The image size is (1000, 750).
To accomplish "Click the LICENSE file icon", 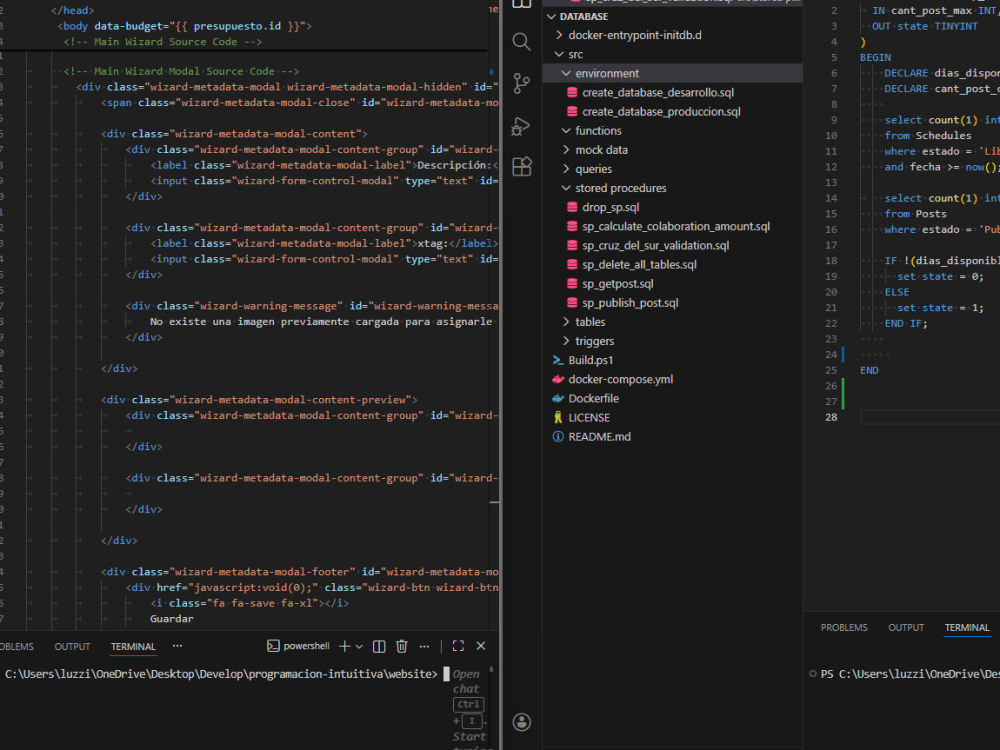I will click(558, 418).
